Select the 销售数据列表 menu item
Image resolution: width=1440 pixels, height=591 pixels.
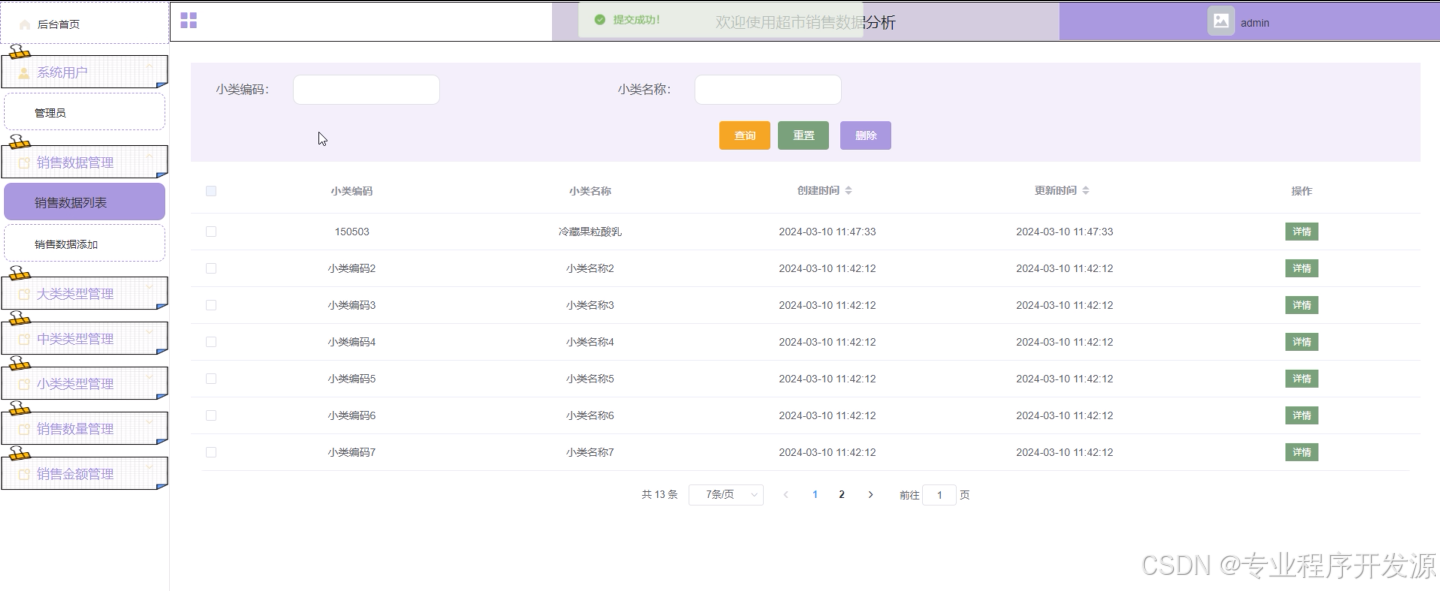coord(84,202)
